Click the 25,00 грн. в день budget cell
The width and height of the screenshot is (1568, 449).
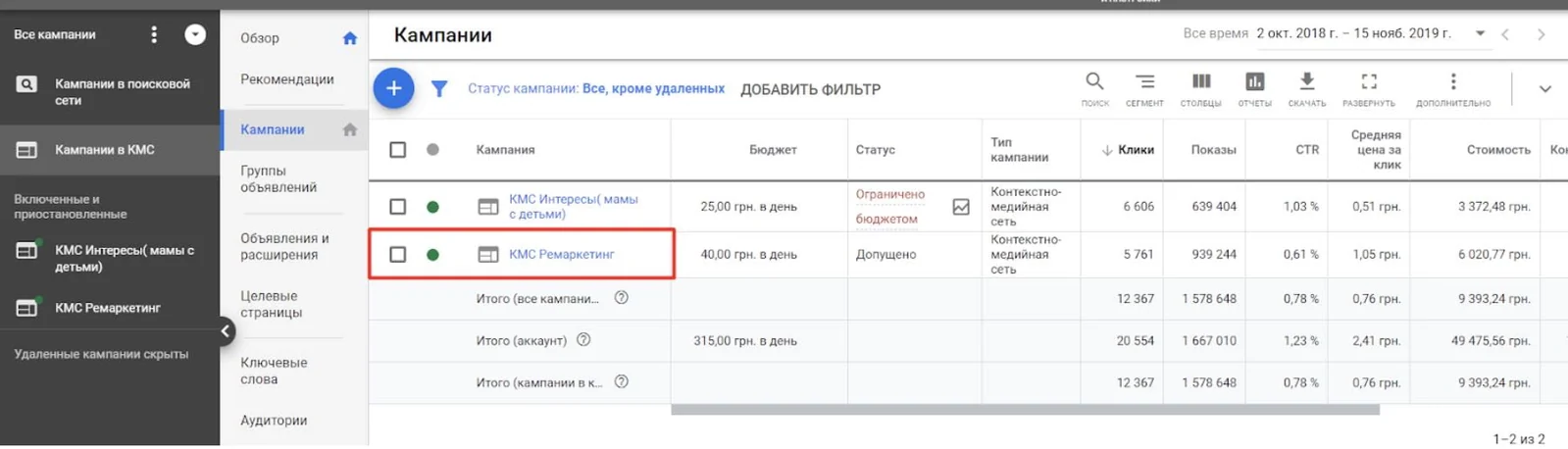click(748, 207)
